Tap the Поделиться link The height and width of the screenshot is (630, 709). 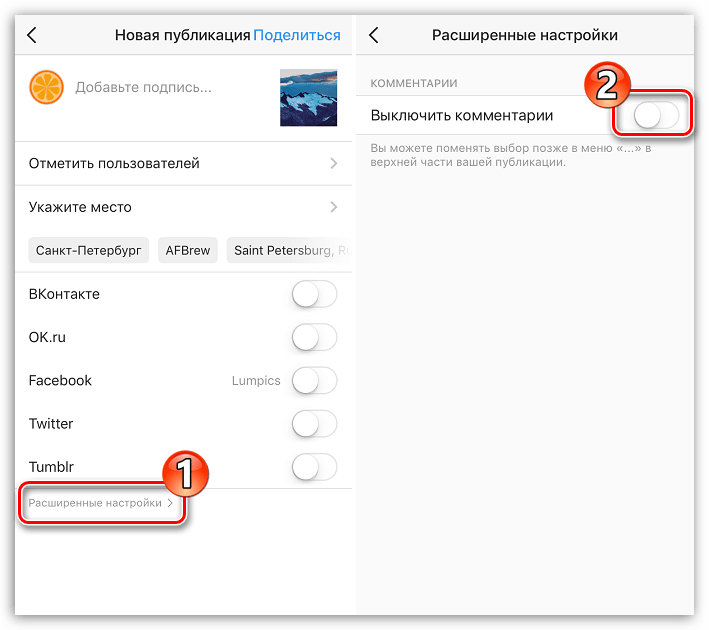pos(297,35)
